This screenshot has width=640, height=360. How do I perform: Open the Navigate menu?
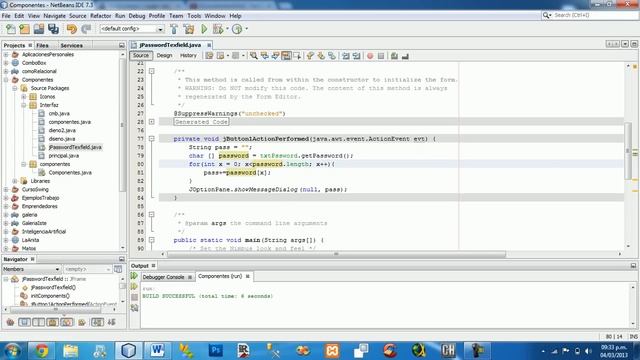click(54, 16)
